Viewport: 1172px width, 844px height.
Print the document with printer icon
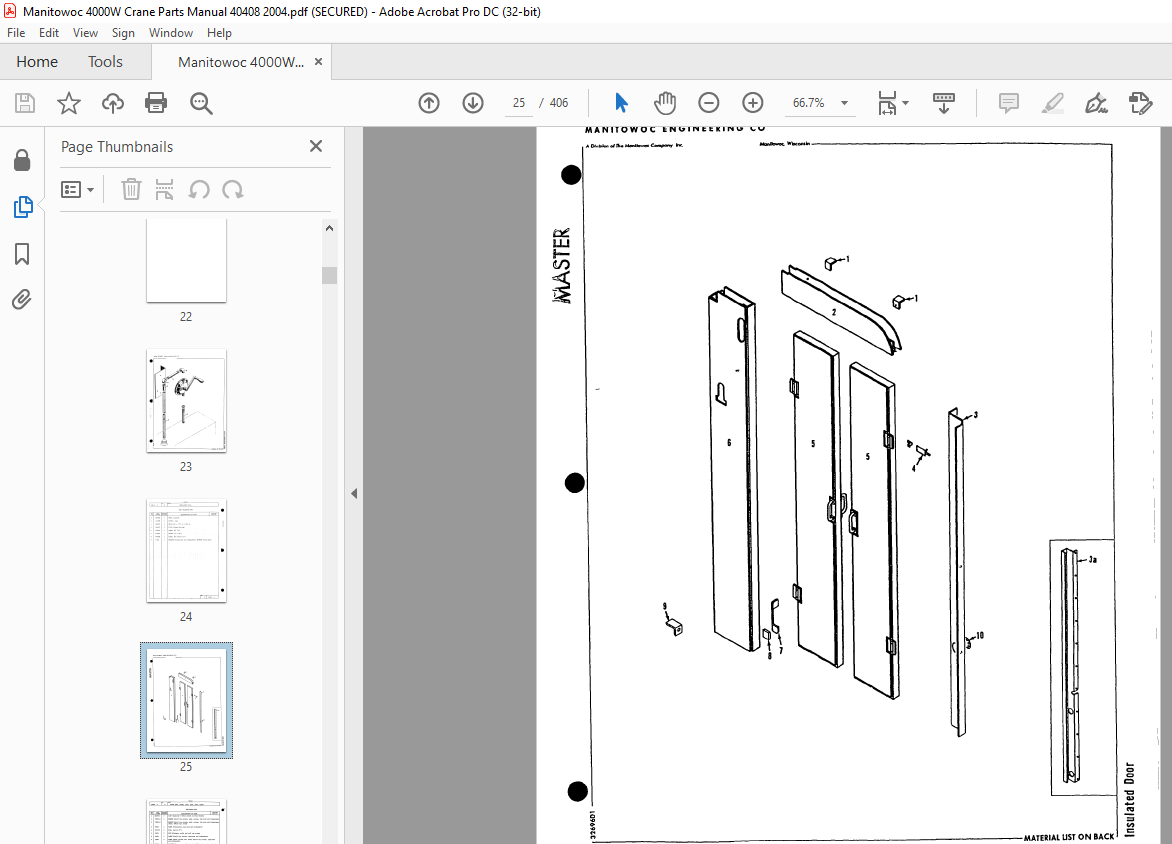click(156, 103)
